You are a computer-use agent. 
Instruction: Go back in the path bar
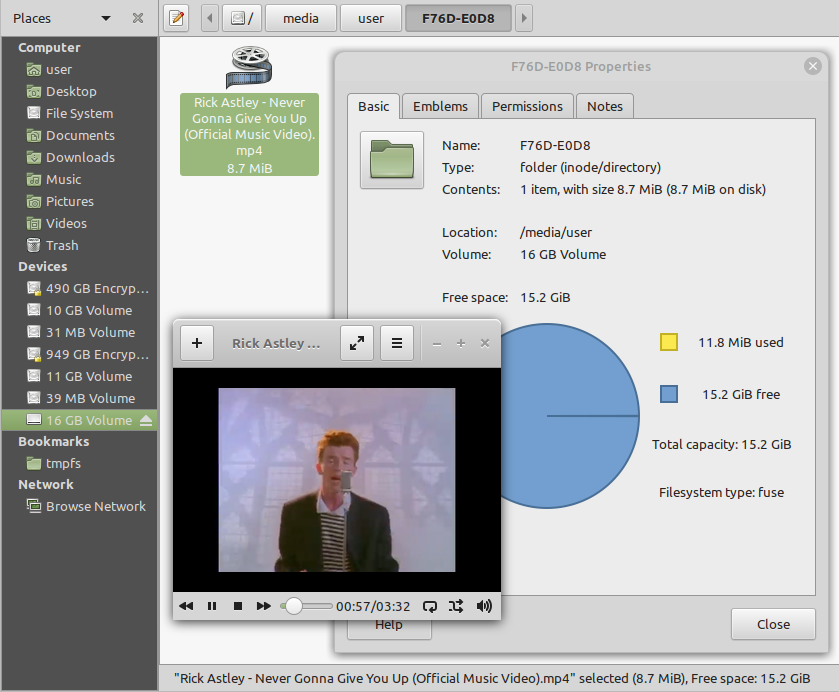pos(210,18)
